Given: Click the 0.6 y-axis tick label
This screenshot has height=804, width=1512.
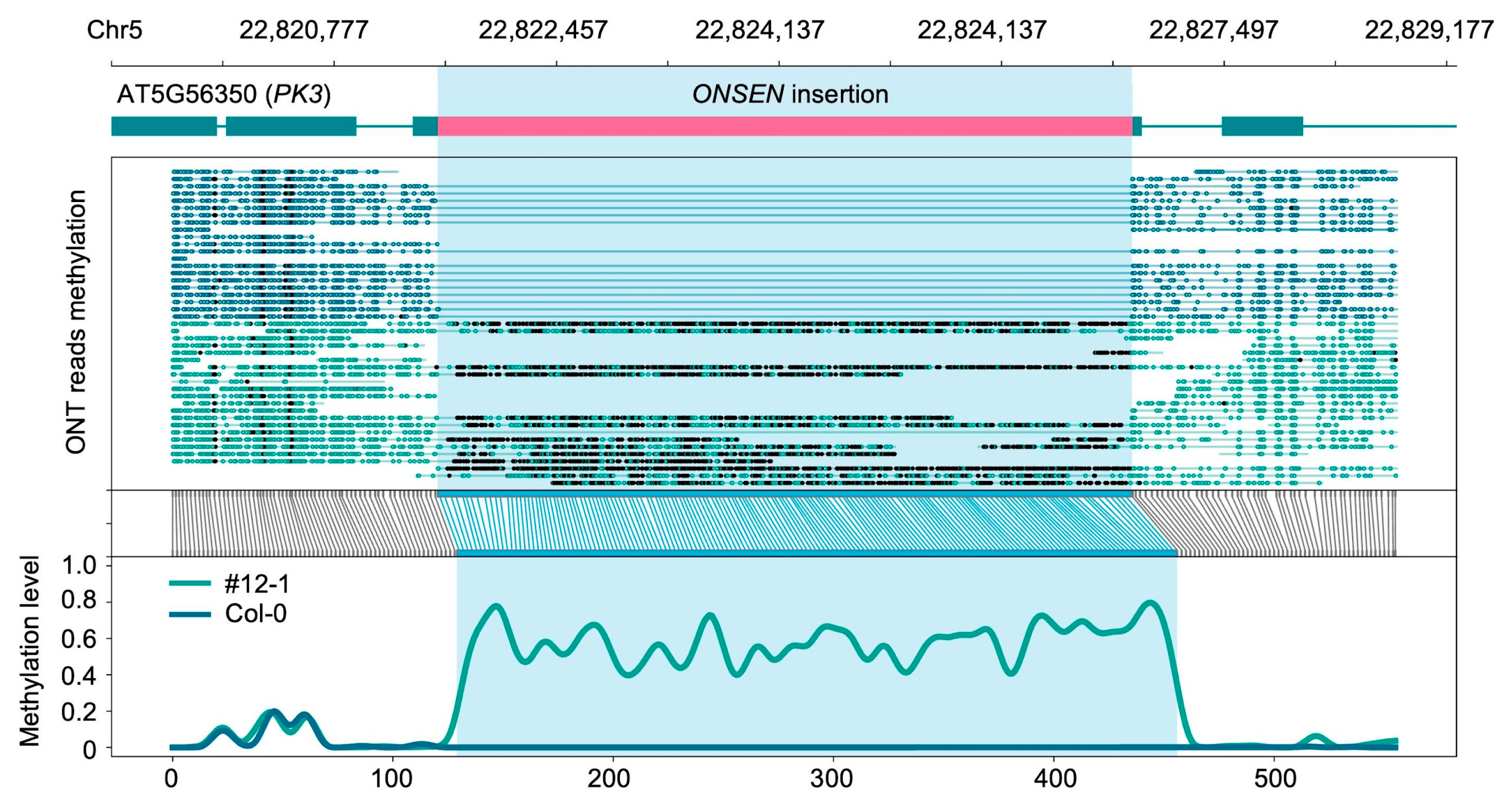Looking at the screenshot, I should 79,639.
